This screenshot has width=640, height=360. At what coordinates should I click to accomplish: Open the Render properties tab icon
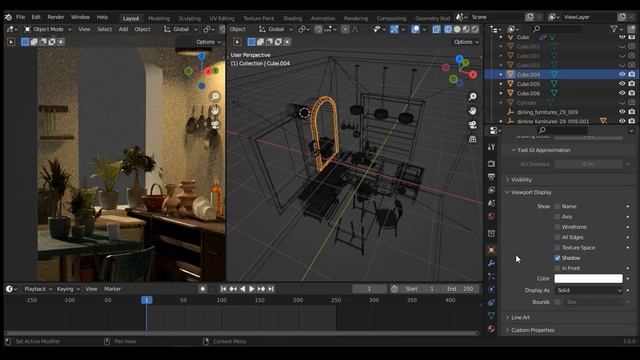pyautogui.click(x=491, y=164)
